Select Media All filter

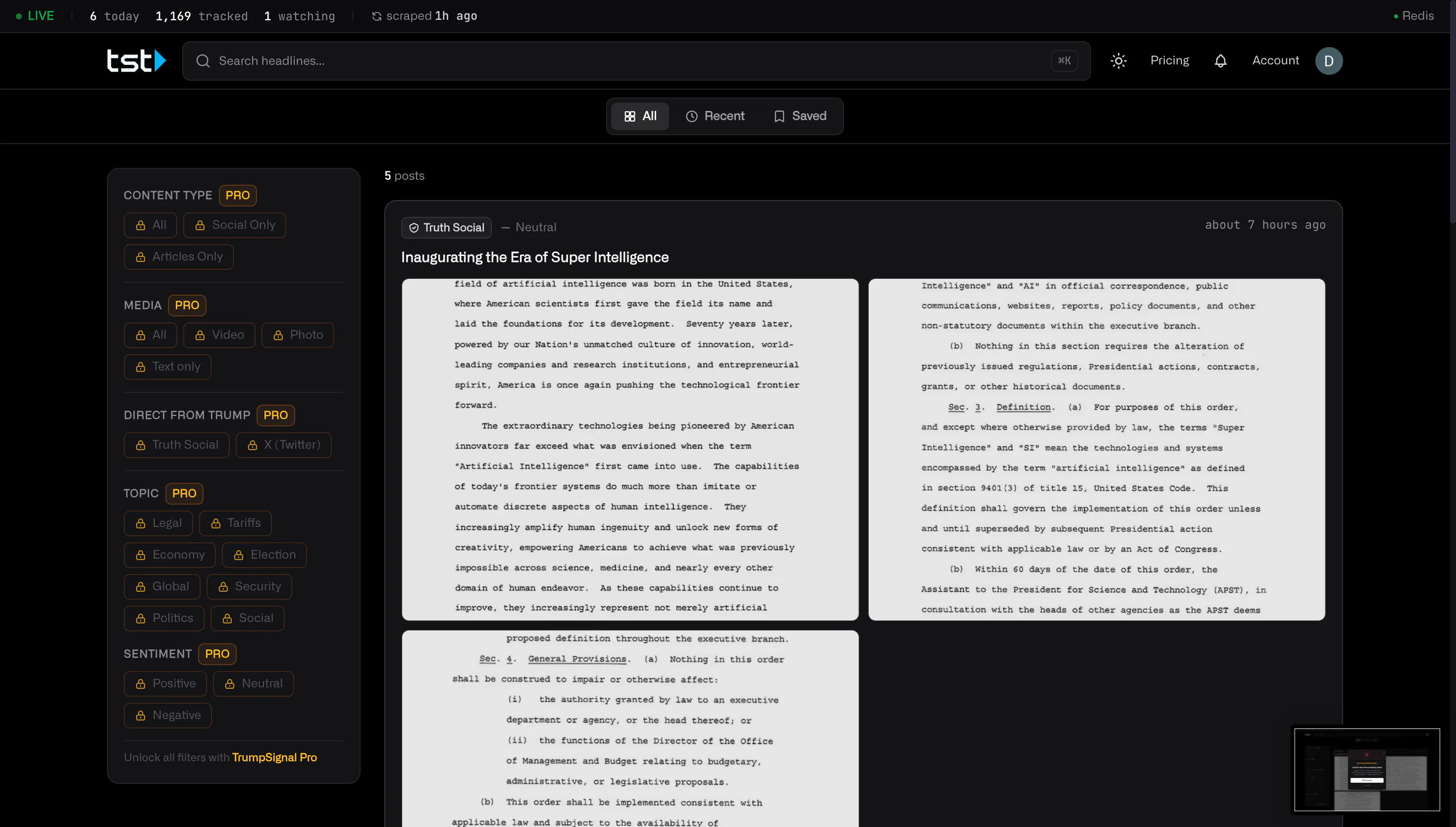[x=151, y=335]
